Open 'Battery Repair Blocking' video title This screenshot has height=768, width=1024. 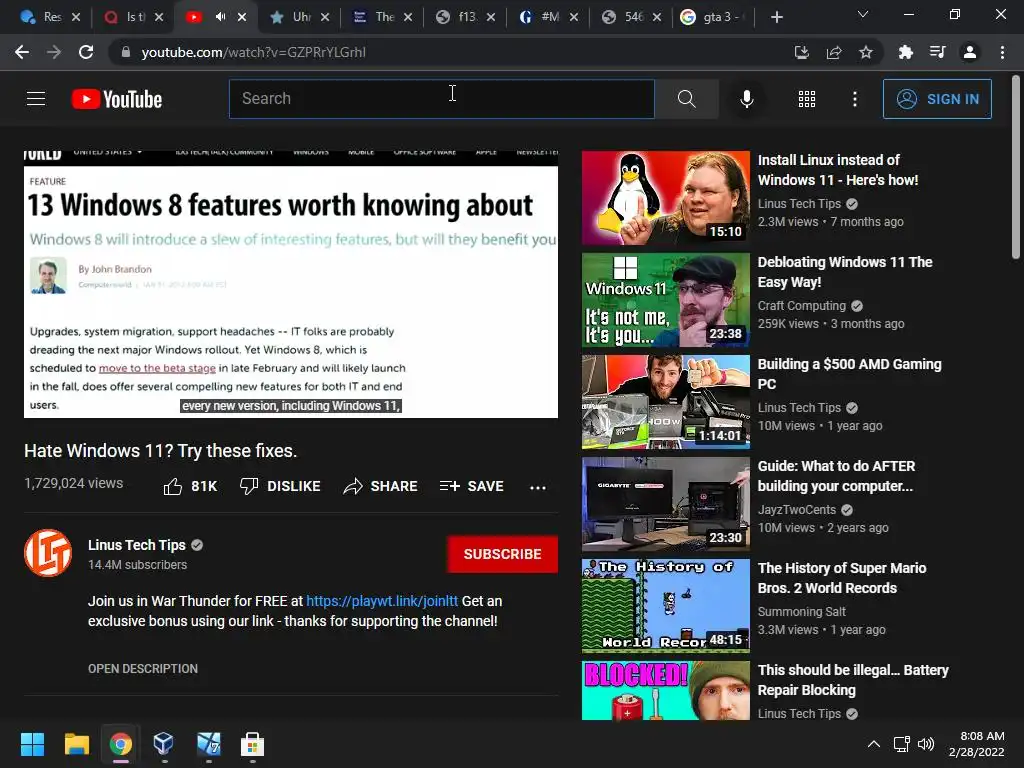pyautogui.click(x=853, y=680)
